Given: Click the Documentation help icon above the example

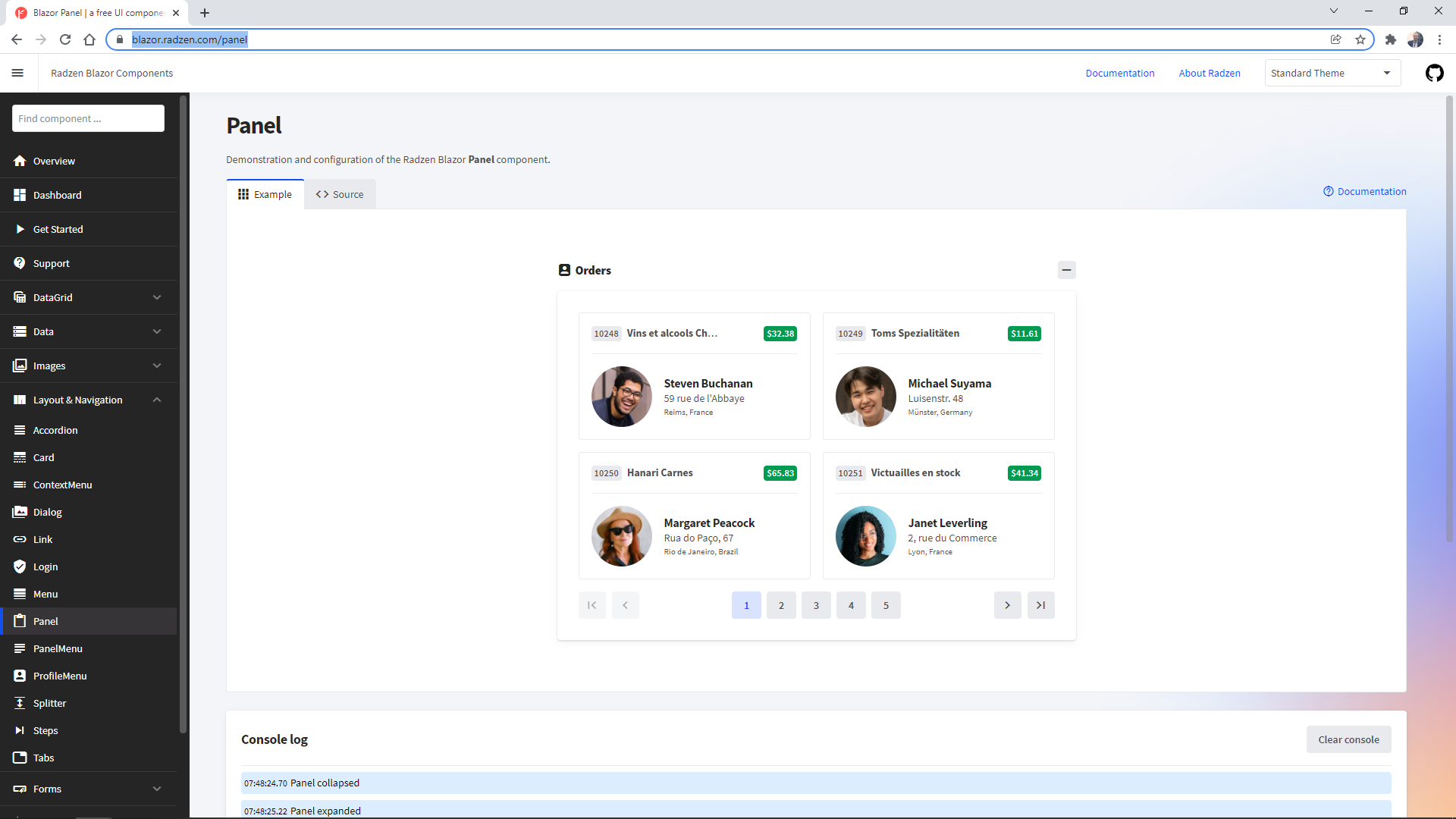Looking at the screenshot, I should (x=1329, y=191).
